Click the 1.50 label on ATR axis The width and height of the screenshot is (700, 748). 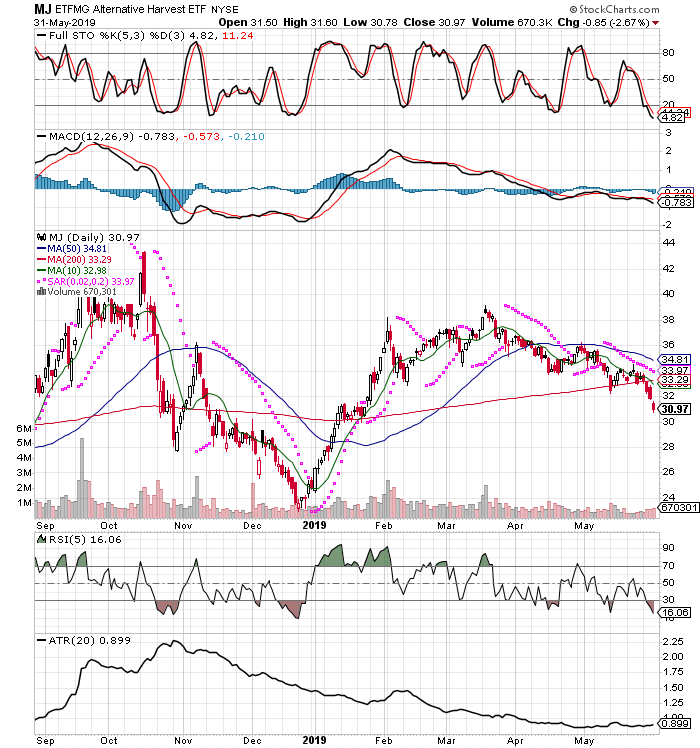pyautogui.click(x=673, y=687)
